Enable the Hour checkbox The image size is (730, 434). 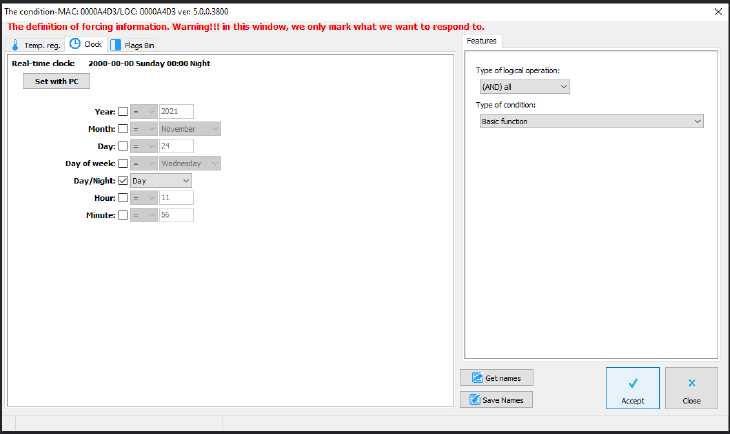pos(123,198)
